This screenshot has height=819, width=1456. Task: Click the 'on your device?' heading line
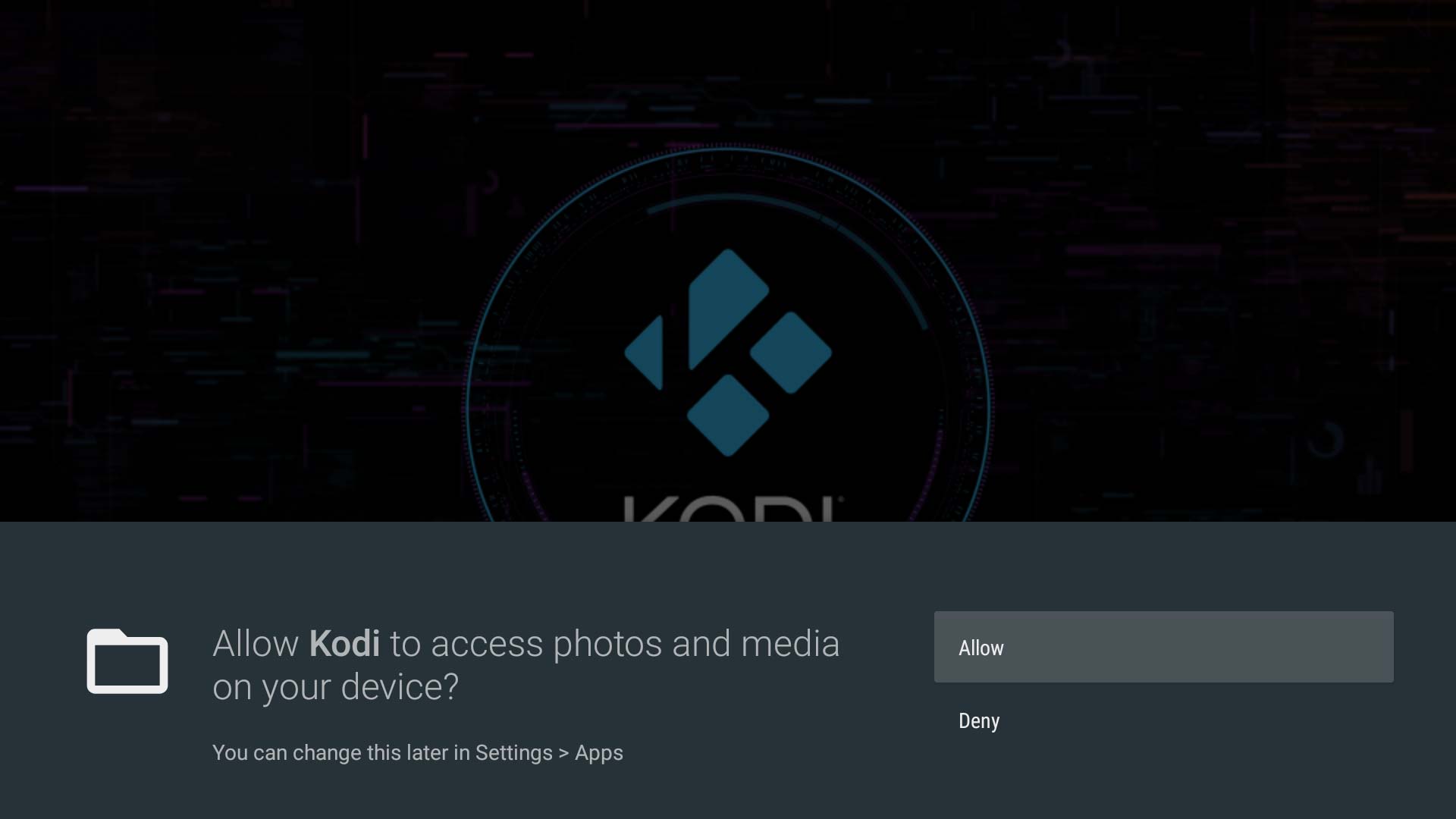(336, 688)
